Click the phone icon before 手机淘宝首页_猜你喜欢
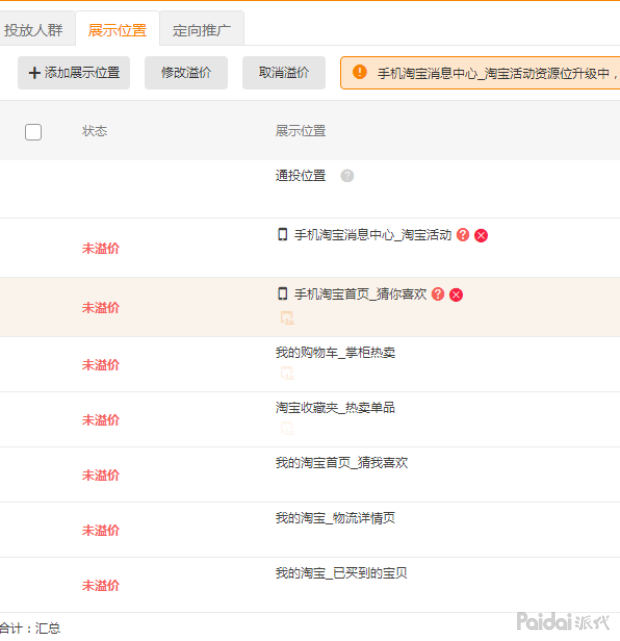 point(282,294)
